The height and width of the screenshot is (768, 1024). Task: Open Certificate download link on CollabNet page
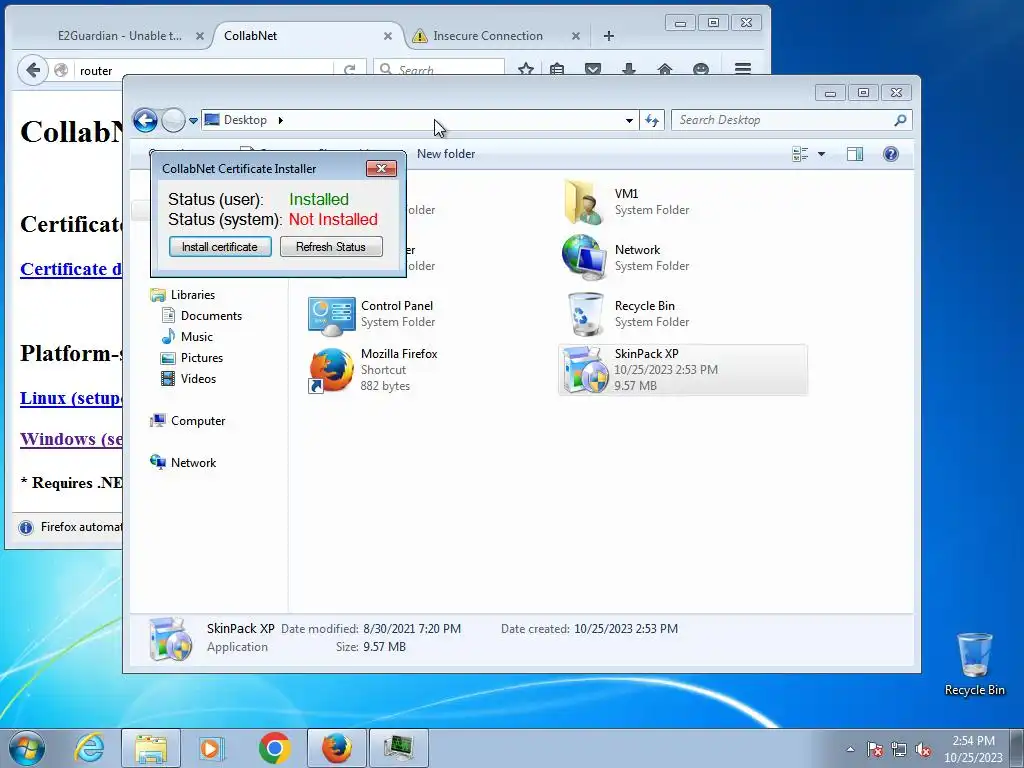71,269
